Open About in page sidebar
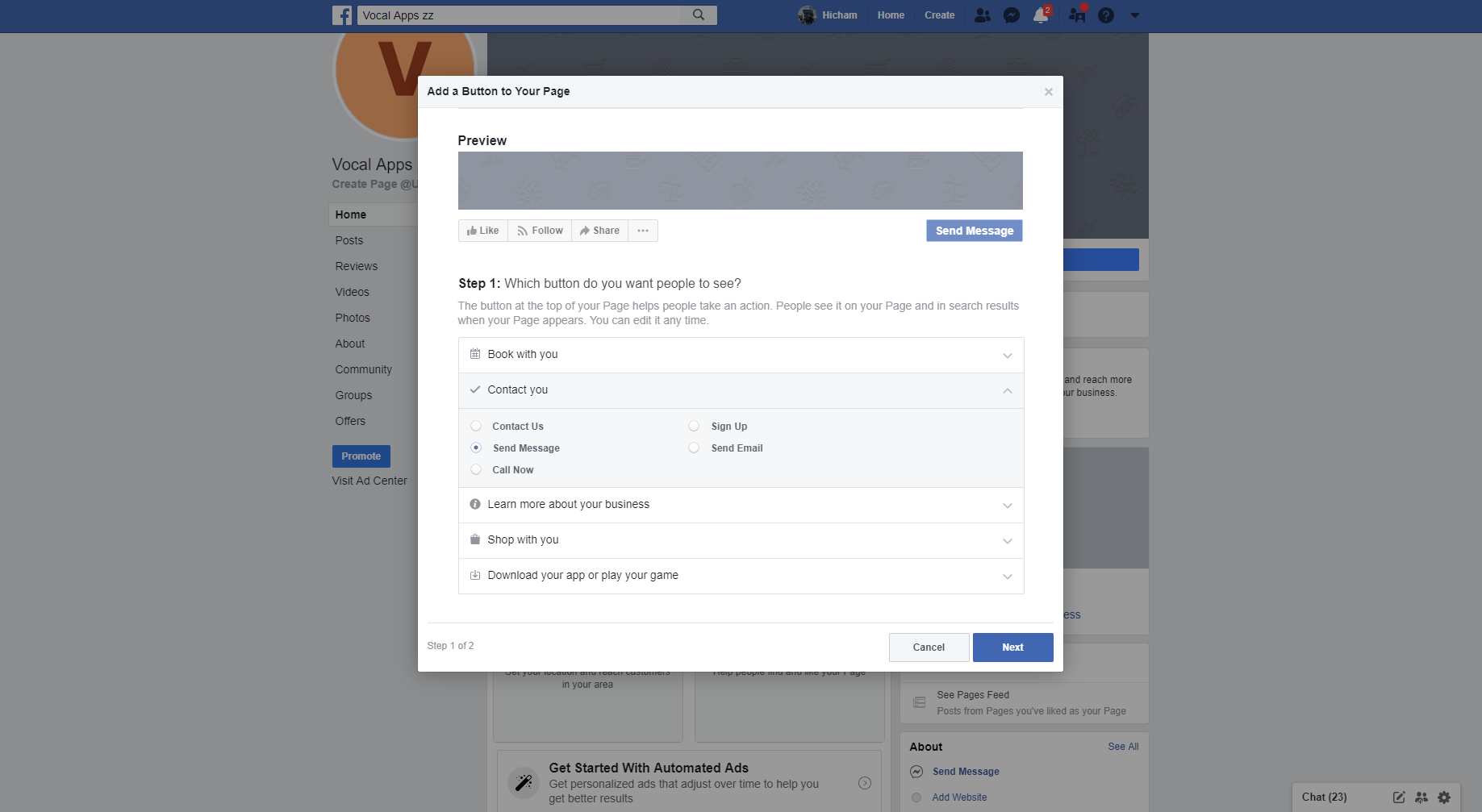Screen dimensions: 1482x812 pos(350,344)
